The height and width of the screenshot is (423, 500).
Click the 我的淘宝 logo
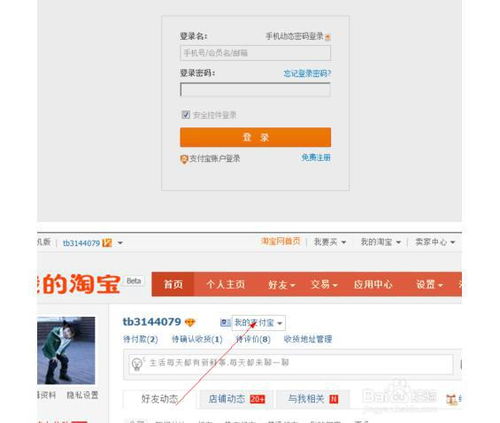pyautogui.click(x=79, y=284)
